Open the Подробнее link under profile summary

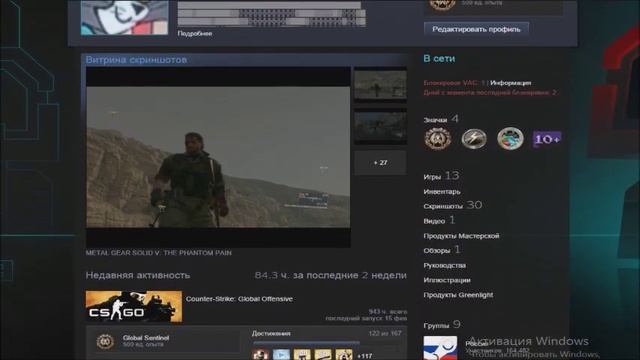[x=195, y=33]
